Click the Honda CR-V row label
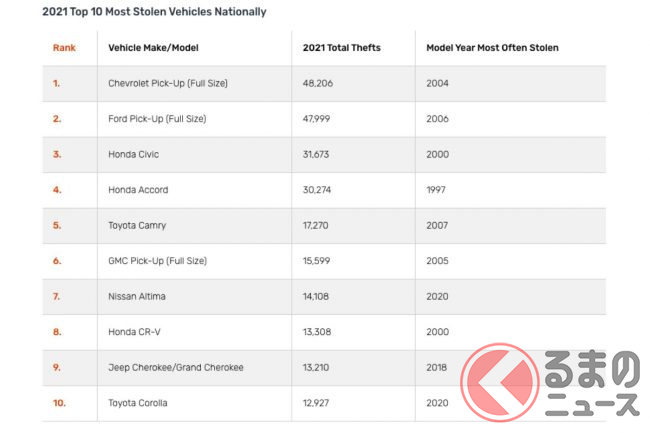 (134, 332)
